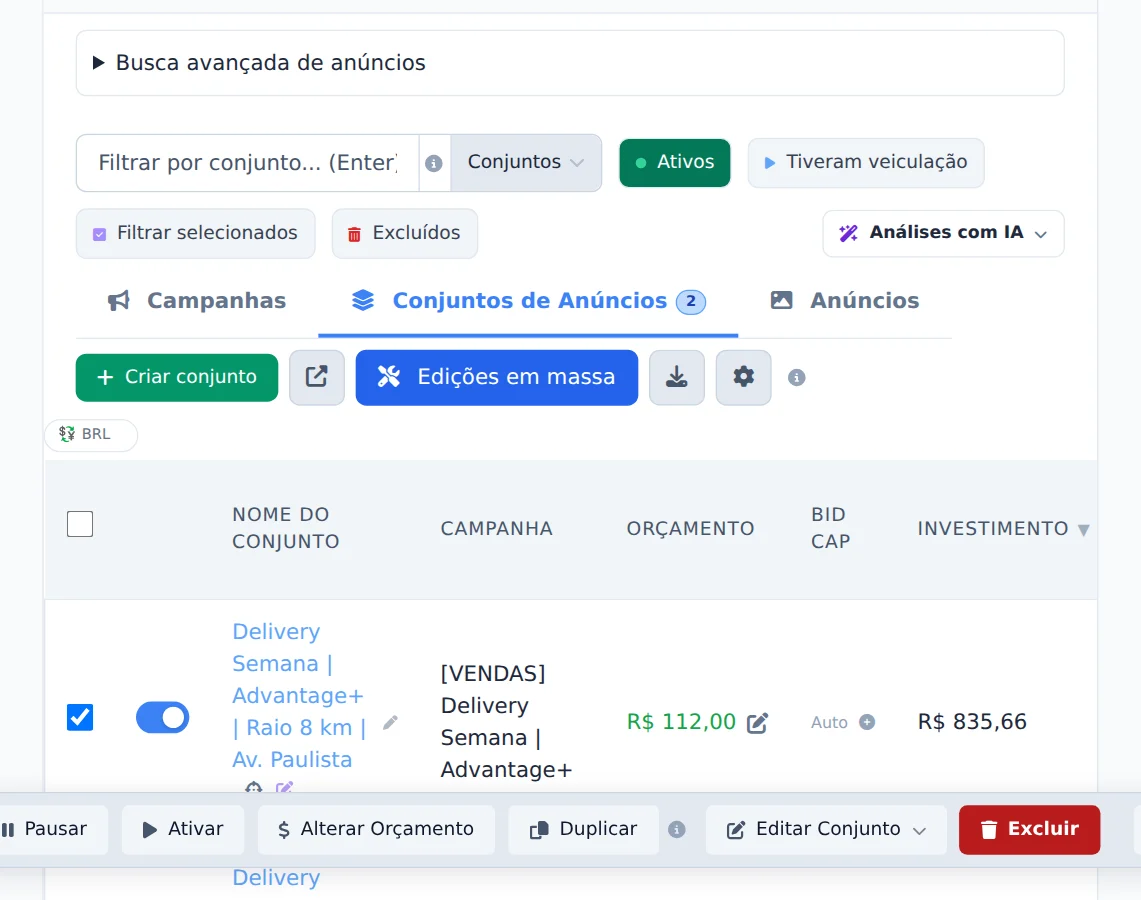The height and width of the screenshot is (900, 1141).
Task: Click the NOME DO CONJUNTO column header
Action: 285,527
